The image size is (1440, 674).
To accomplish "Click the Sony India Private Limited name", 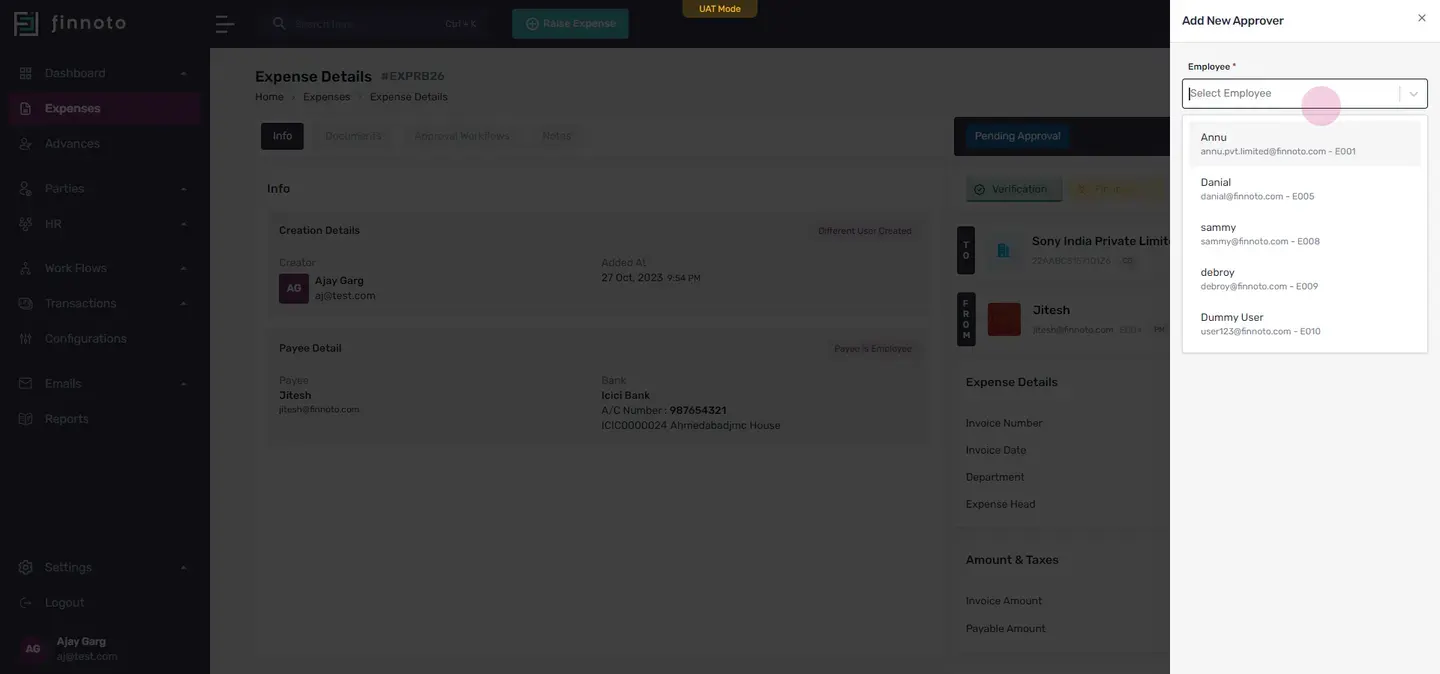I will click(x=1101, y=241).
